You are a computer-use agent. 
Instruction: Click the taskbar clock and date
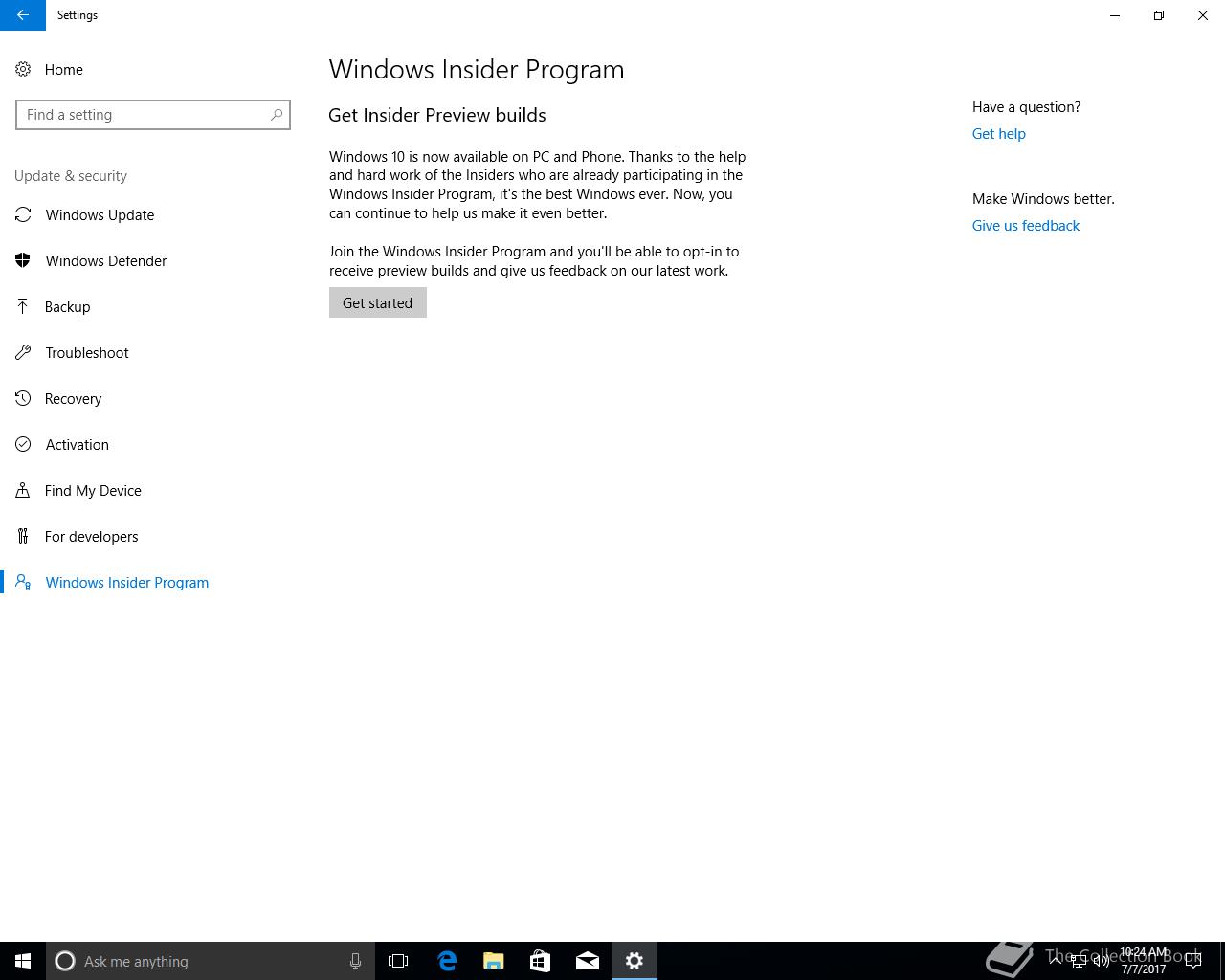pyautogui.click(x=1144, y=961)
